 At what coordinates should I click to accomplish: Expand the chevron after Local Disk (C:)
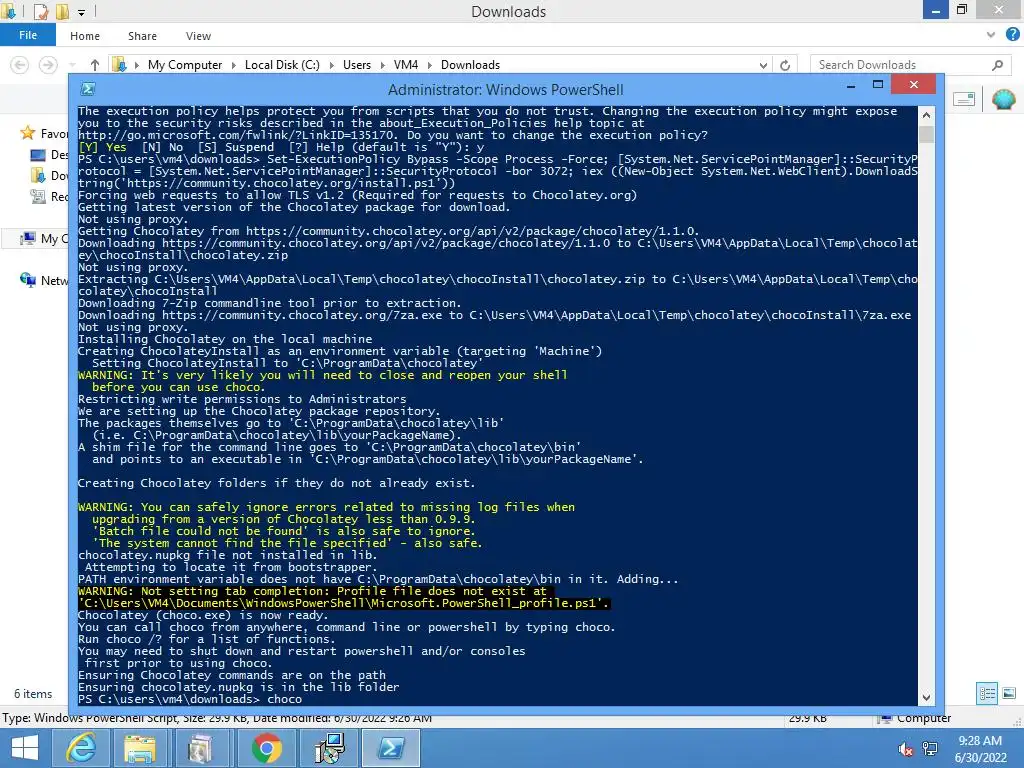click(331, 65)
